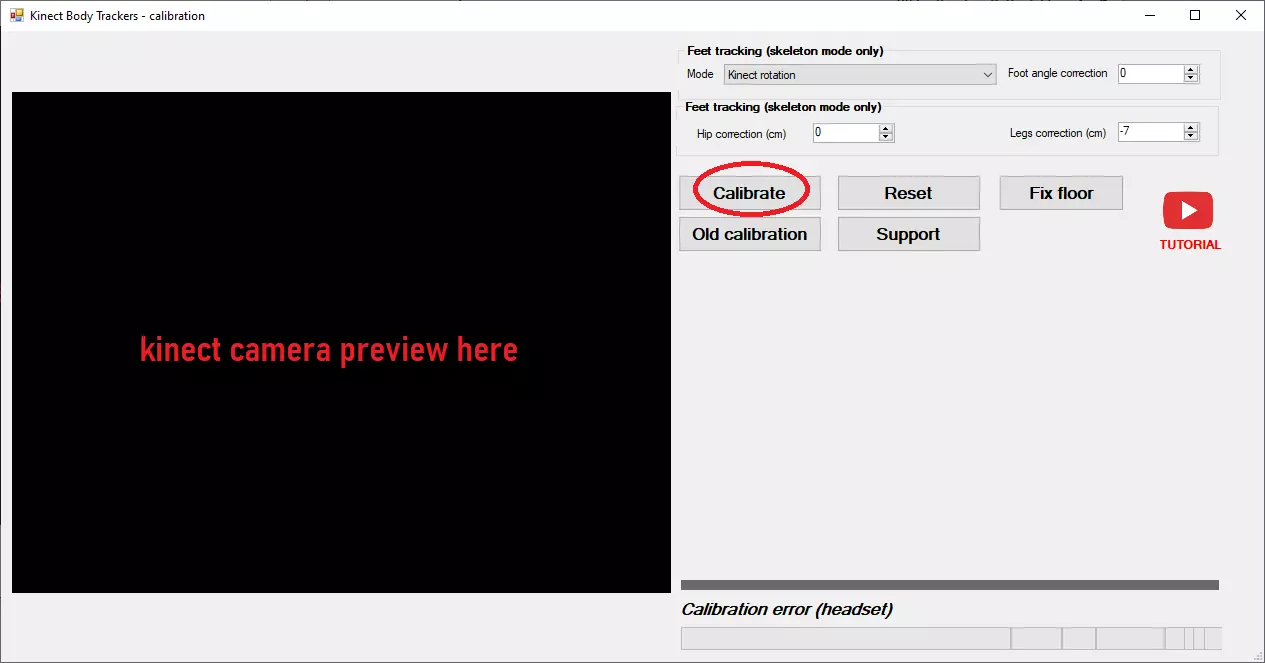
Task: Click the Legs correction (cm) label
Action: tap(1058, 133)
